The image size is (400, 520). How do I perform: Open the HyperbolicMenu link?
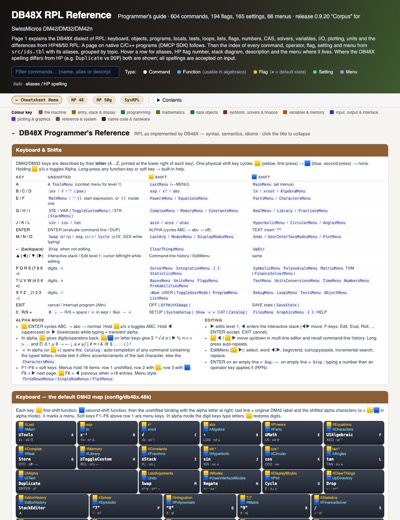coord(269,222)
